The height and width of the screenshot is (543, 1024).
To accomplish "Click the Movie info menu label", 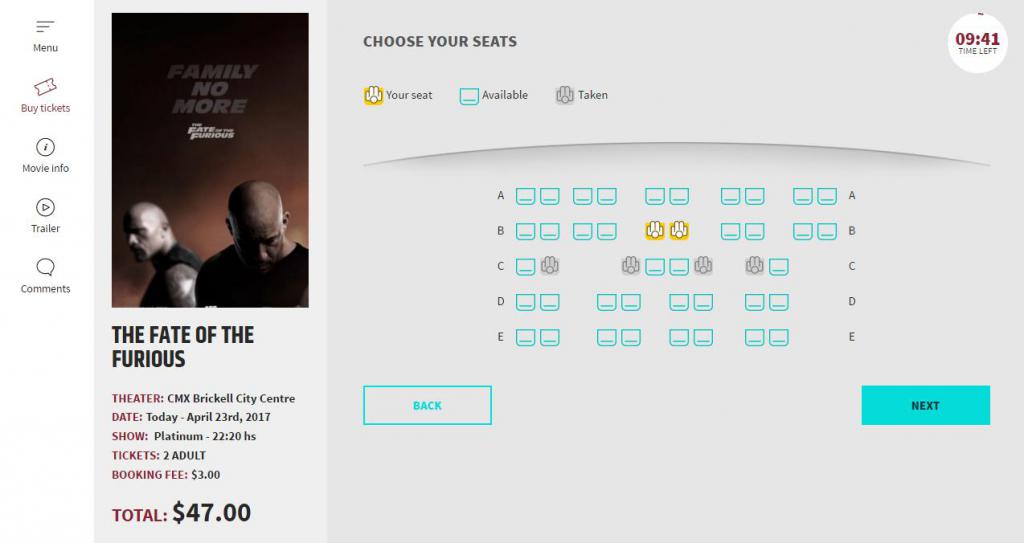I will [45, 168].
